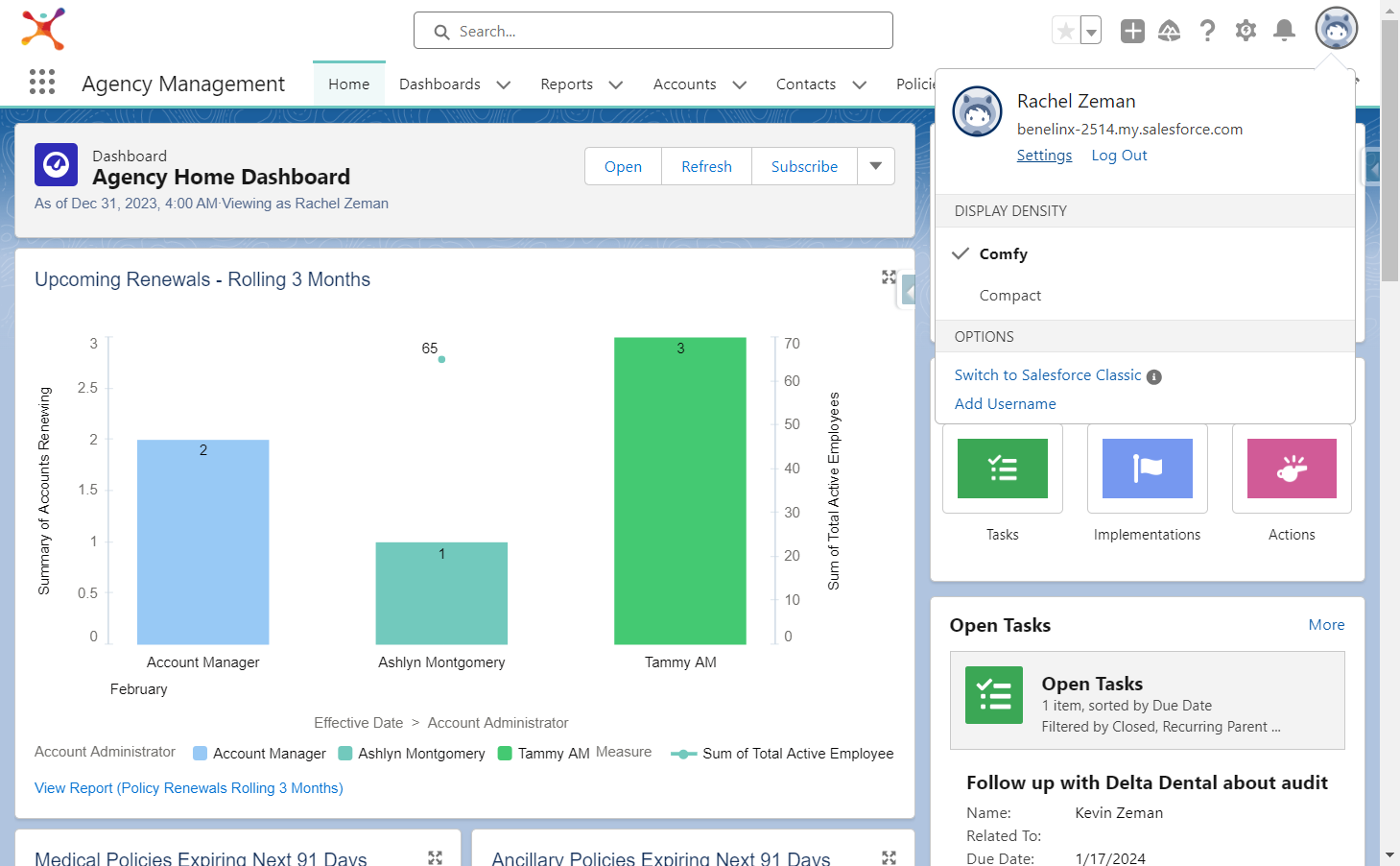Click the green Open Tasks list icon
1400x866 pixels.
pos(994,695)
